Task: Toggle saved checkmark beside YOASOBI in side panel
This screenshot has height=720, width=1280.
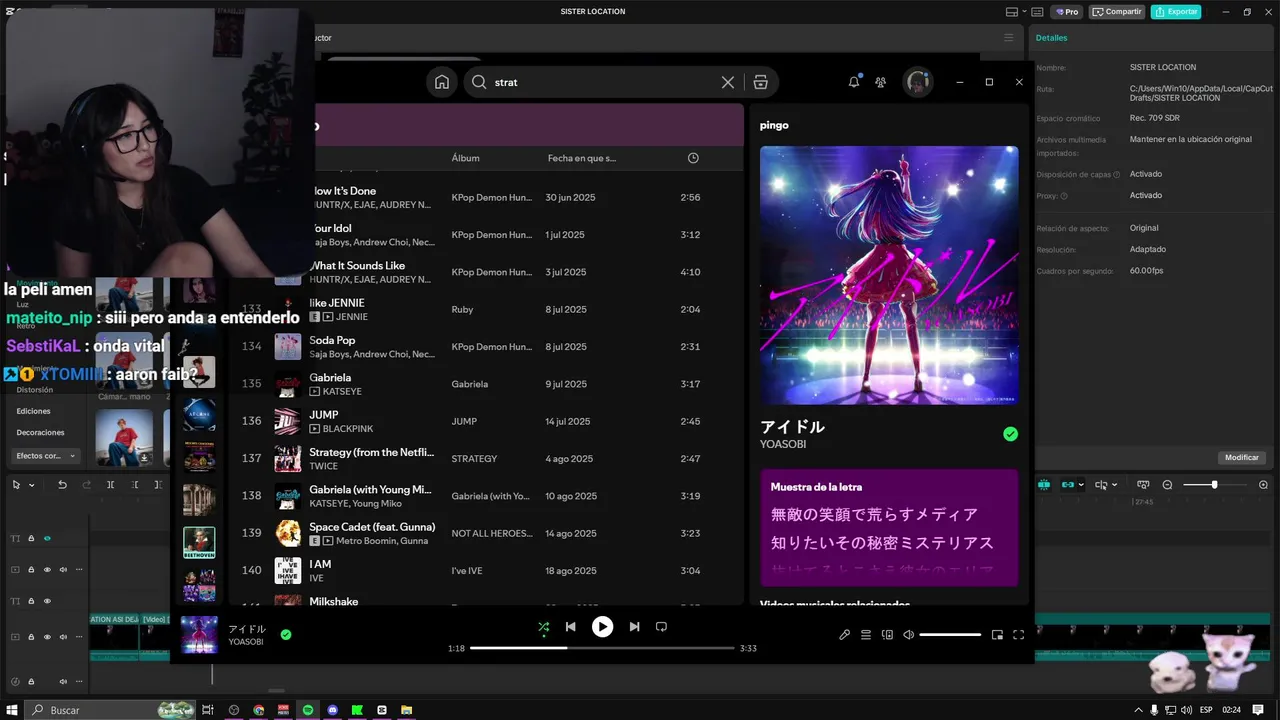Action: pyautogui.click(x=1010, y=434)
